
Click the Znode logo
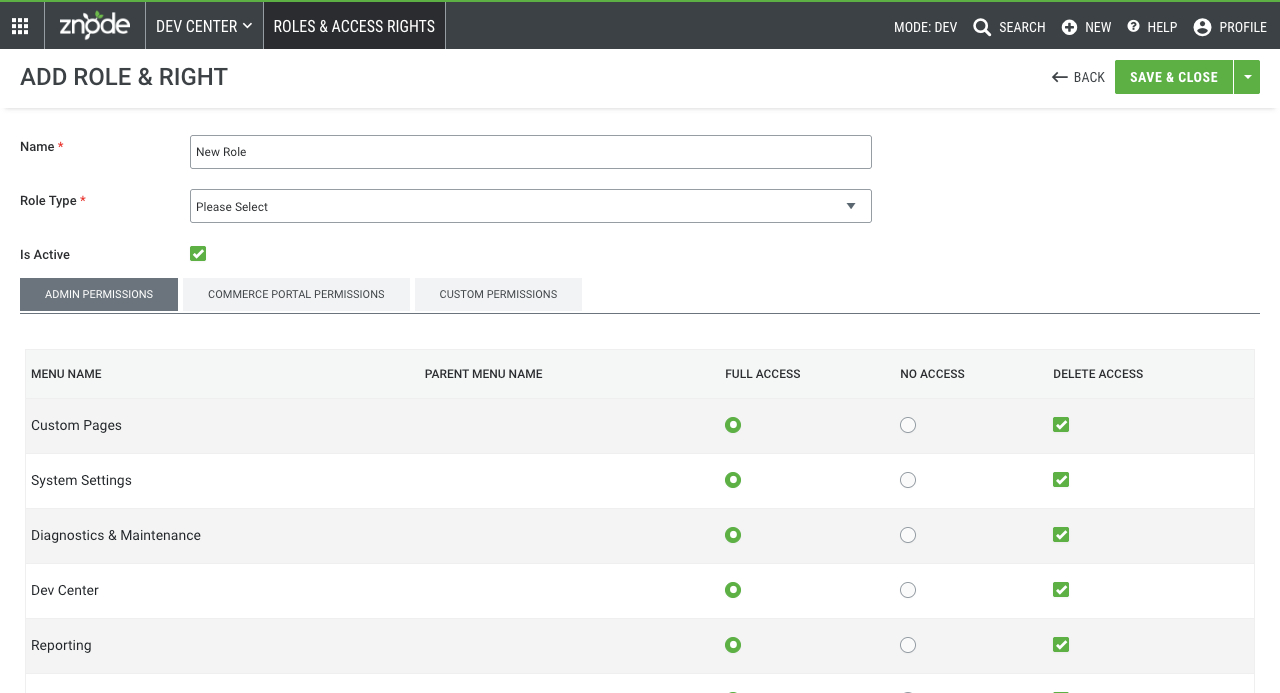94,26
